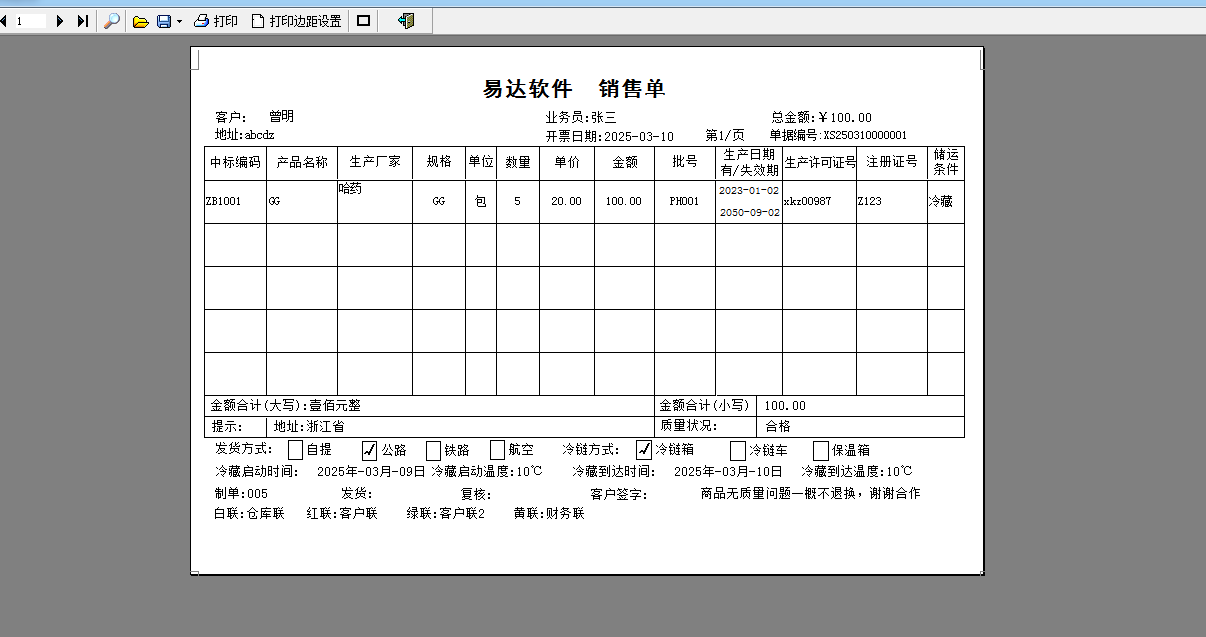This screenshot has width=1206, height=637.
Task: Click the 打印 print button
Action: coord(216,20)
